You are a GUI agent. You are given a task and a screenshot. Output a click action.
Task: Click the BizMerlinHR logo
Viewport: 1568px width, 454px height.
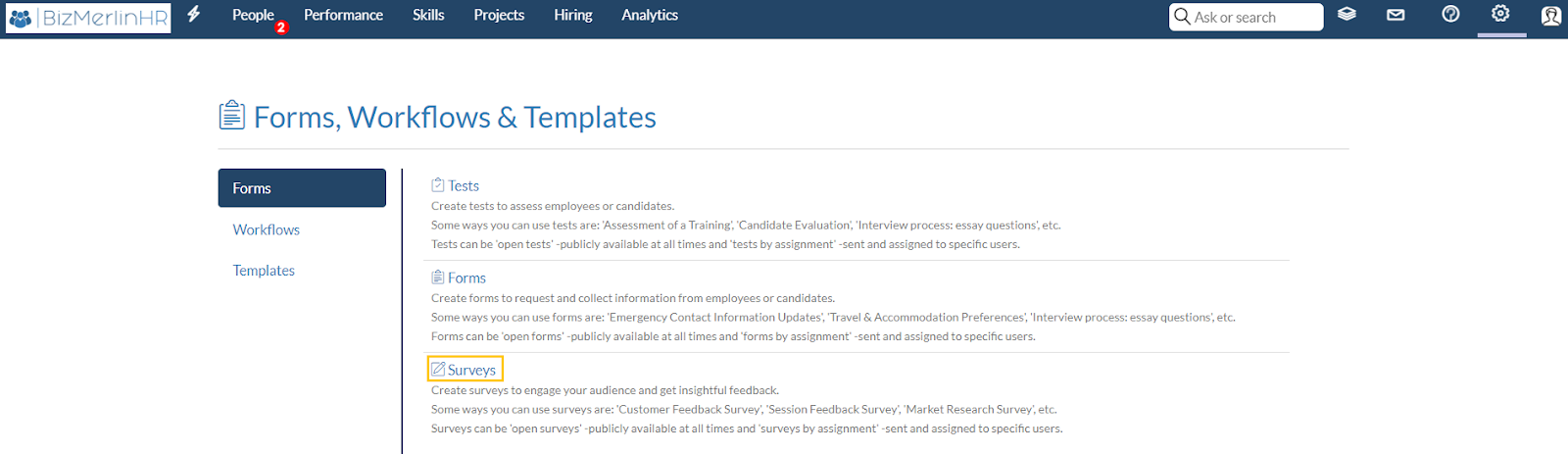point(88,18)
